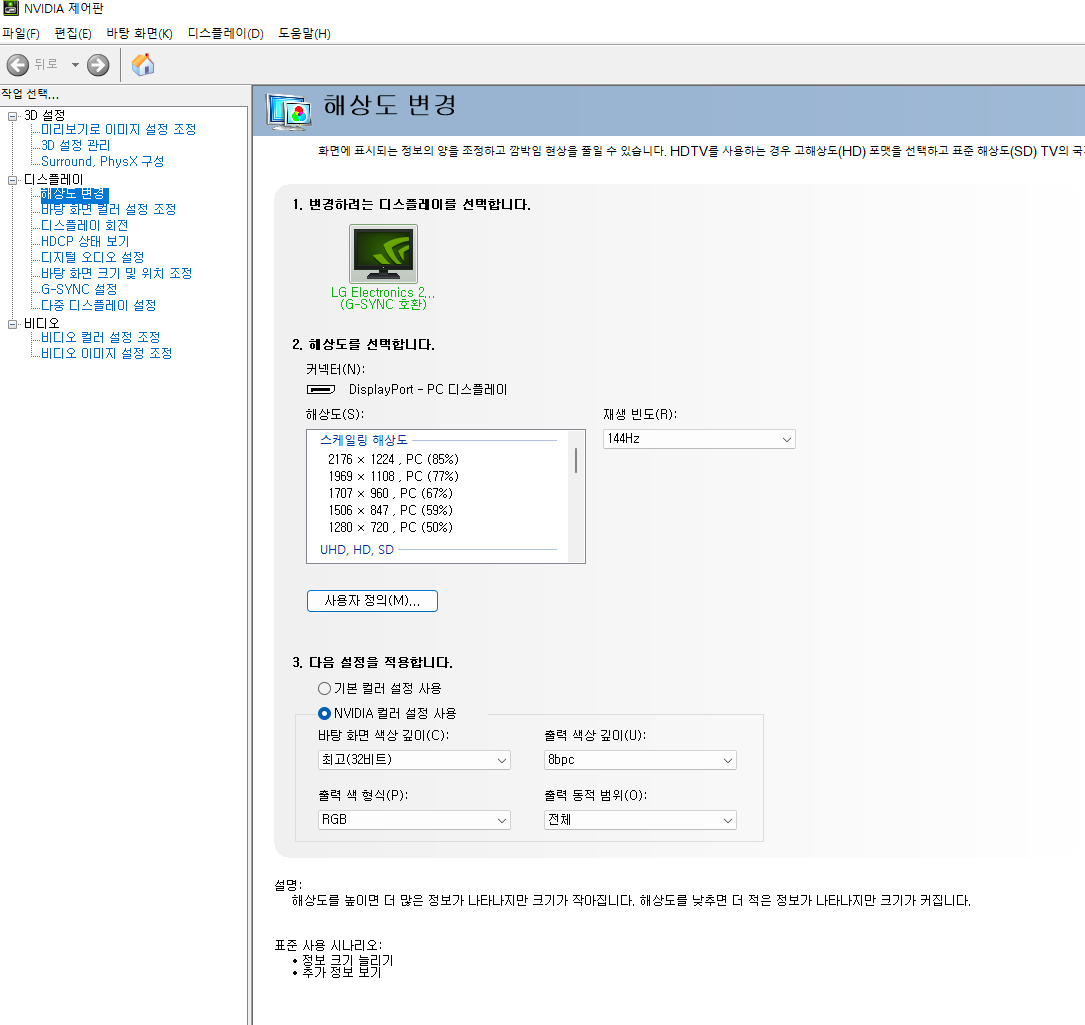Viewport: 1085px width, 1025px height.
Task: Open G-SYNC 설정 page
Action: 79,289
